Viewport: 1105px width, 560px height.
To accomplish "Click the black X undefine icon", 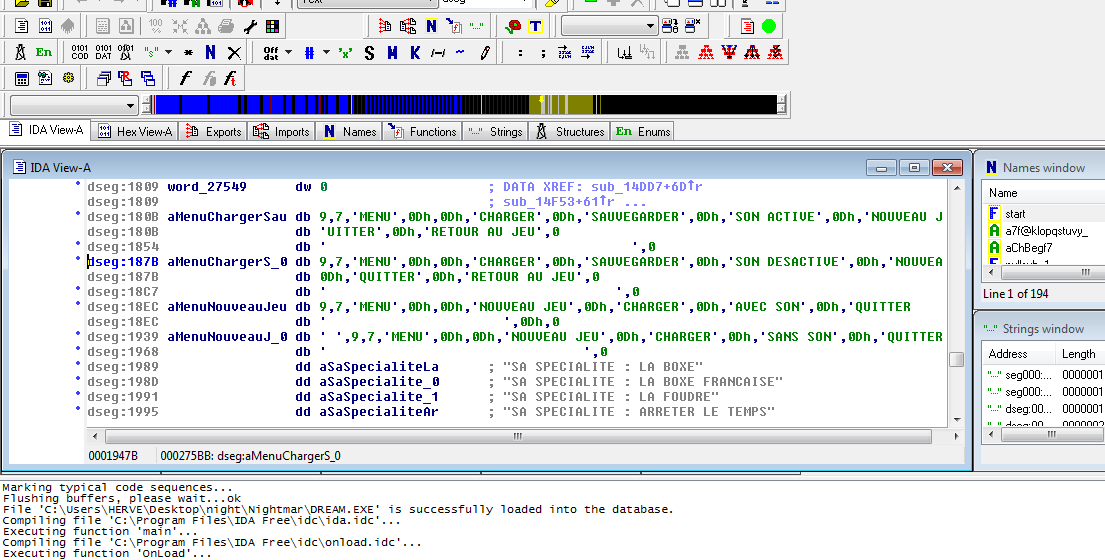I will coord(234,53).
